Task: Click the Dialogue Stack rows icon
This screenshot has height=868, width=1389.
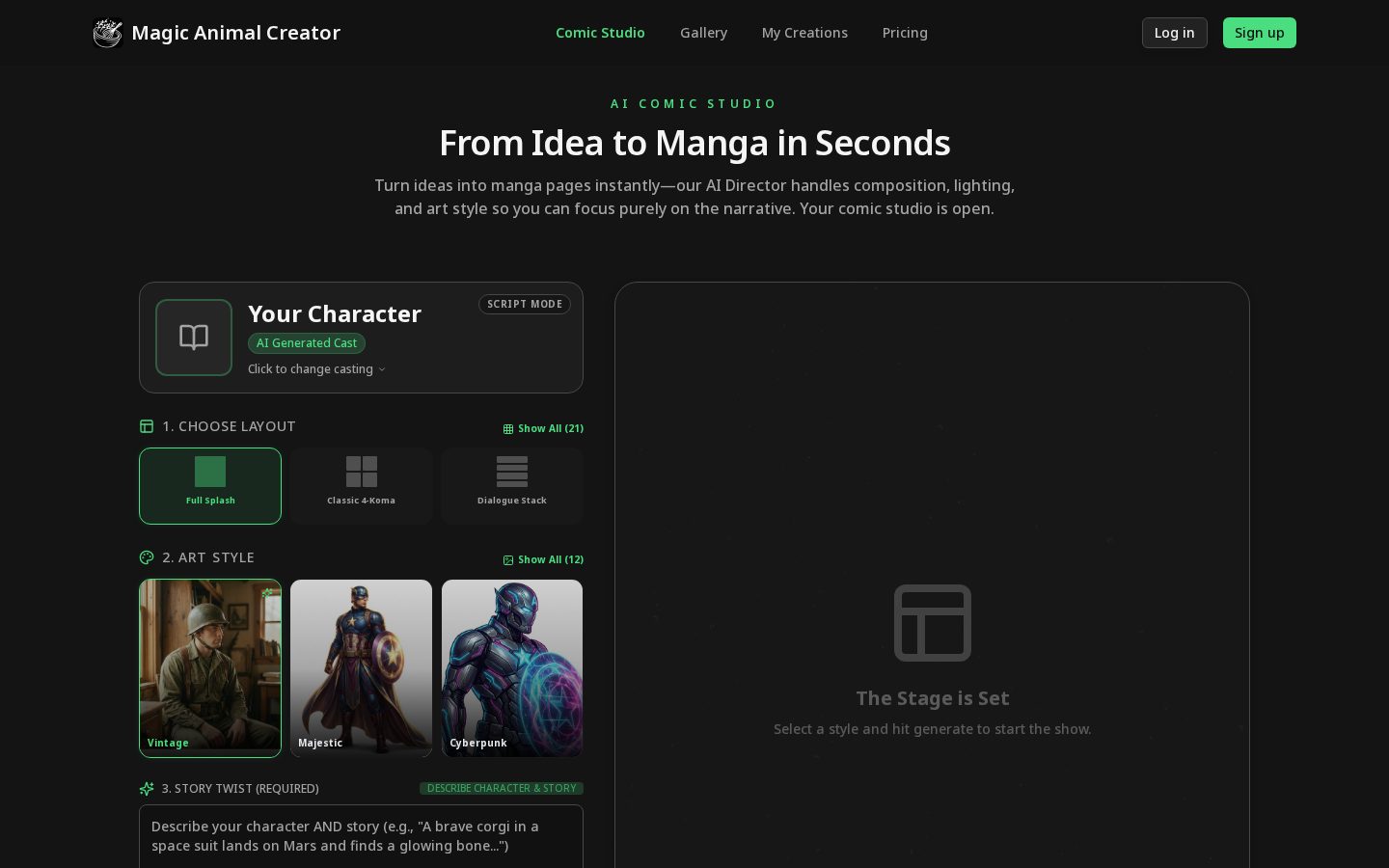Action: [512, 472]
